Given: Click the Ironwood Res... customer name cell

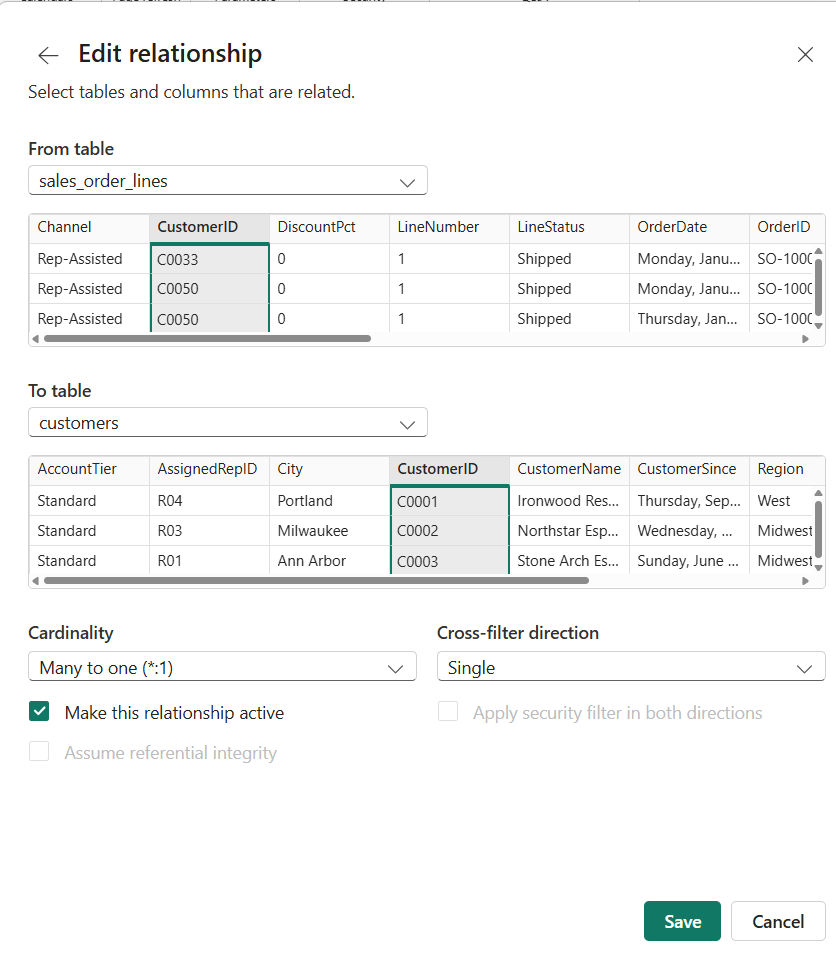Looking at the screenshot, I should tap(569, 501).
